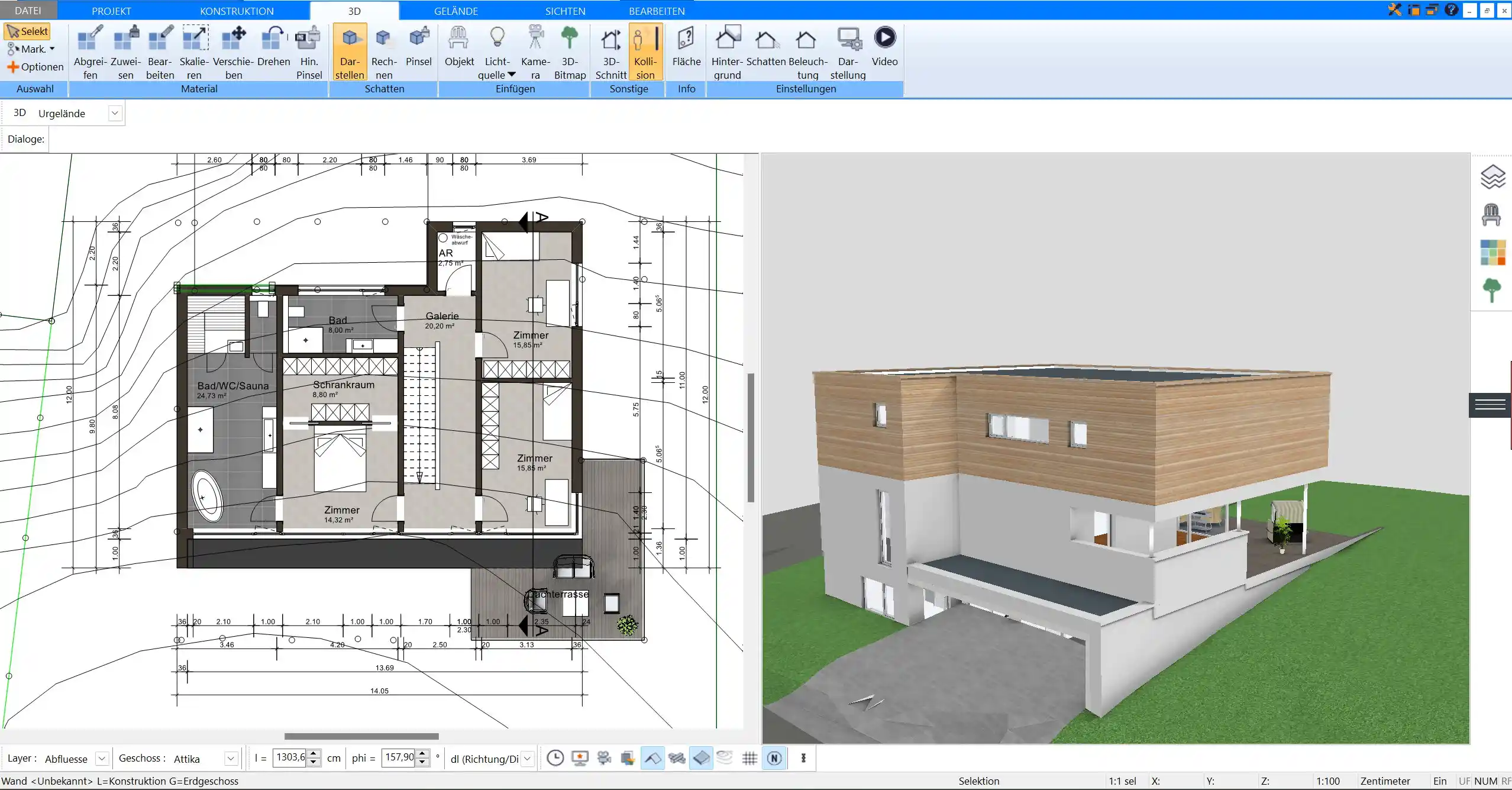This screenshot has height=790, width=1512.
Task: Click the length input field 1303,6
Action: tap(290, 757)
